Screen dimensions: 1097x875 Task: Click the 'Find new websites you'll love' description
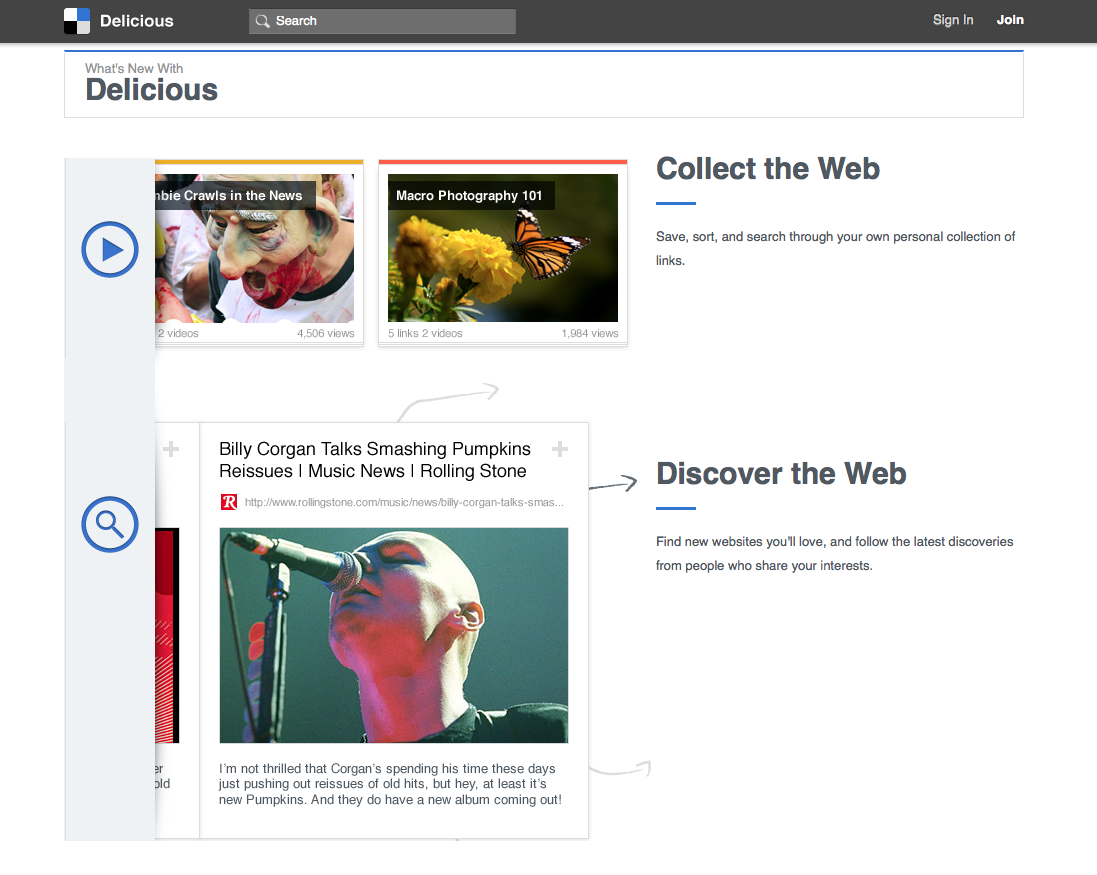pyautogui.click(x=834, y=553)
